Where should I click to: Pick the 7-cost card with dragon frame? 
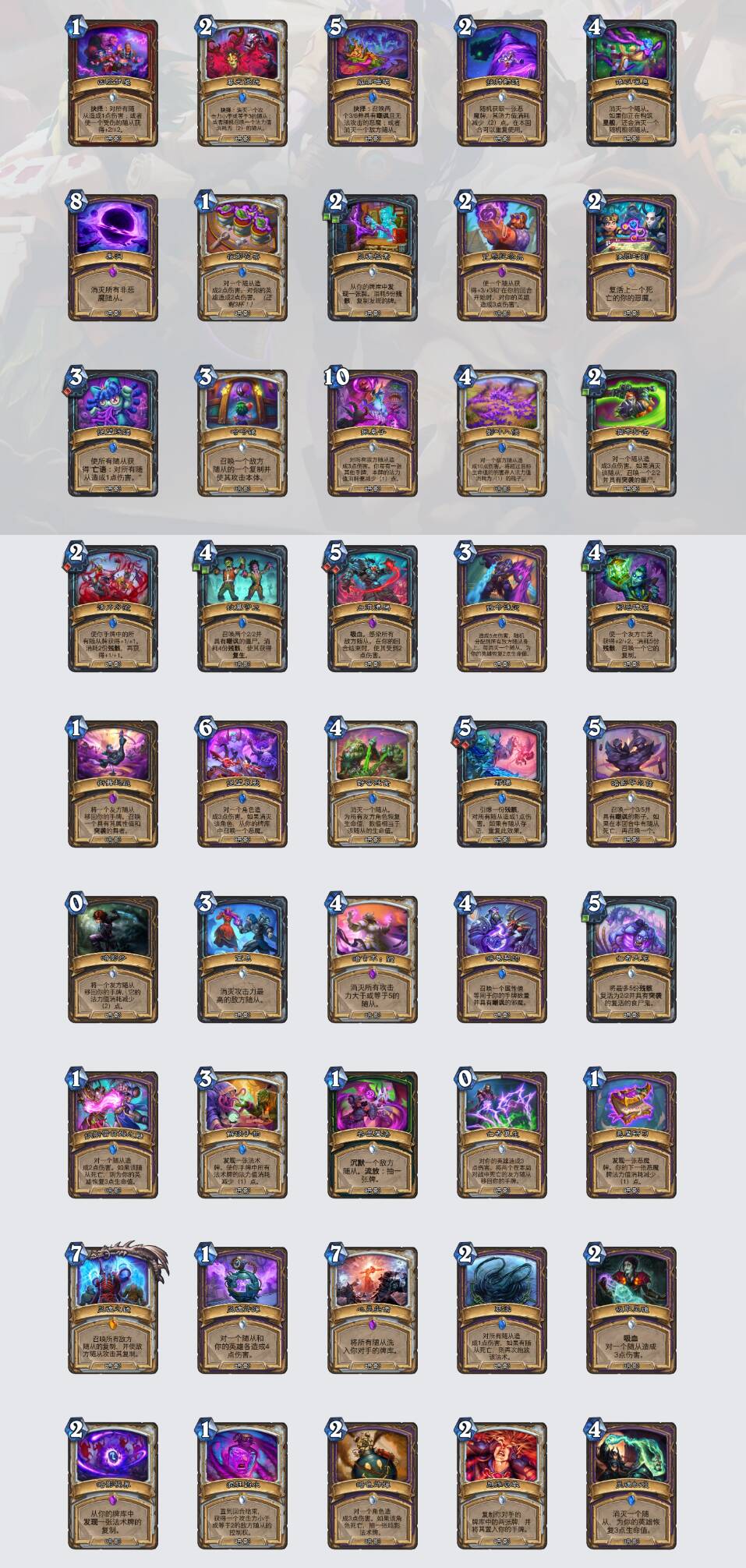[x=112, y=1310]
